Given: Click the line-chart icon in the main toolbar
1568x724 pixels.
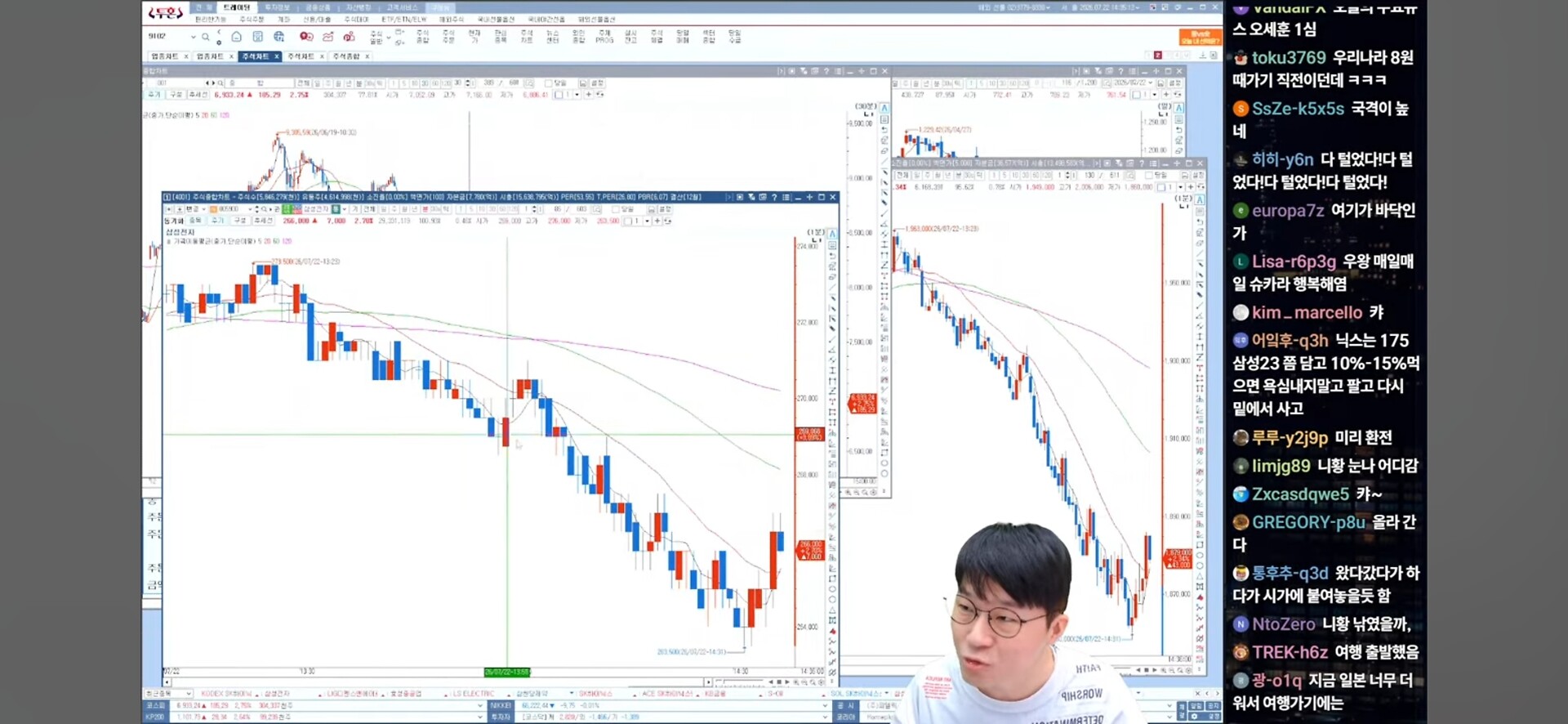Looking at the screenshot, I should [327, 37].
